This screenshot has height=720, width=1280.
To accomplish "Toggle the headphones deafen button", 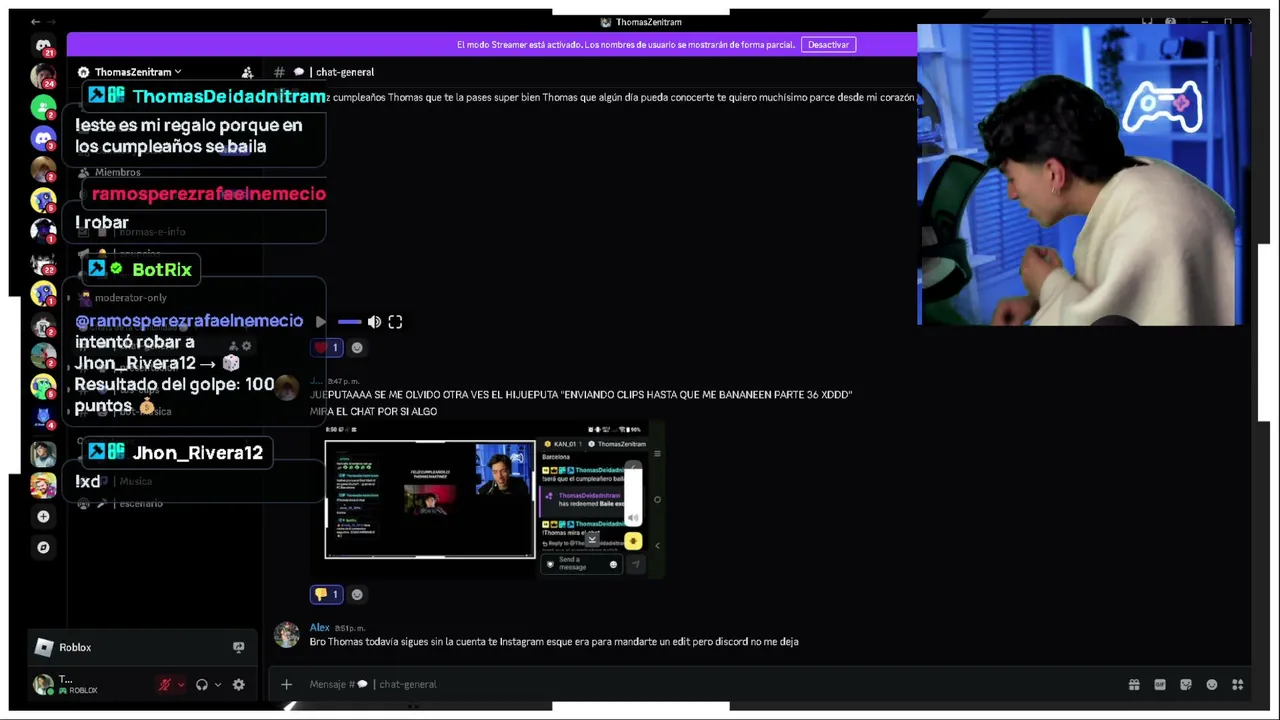I will [202, 685].
